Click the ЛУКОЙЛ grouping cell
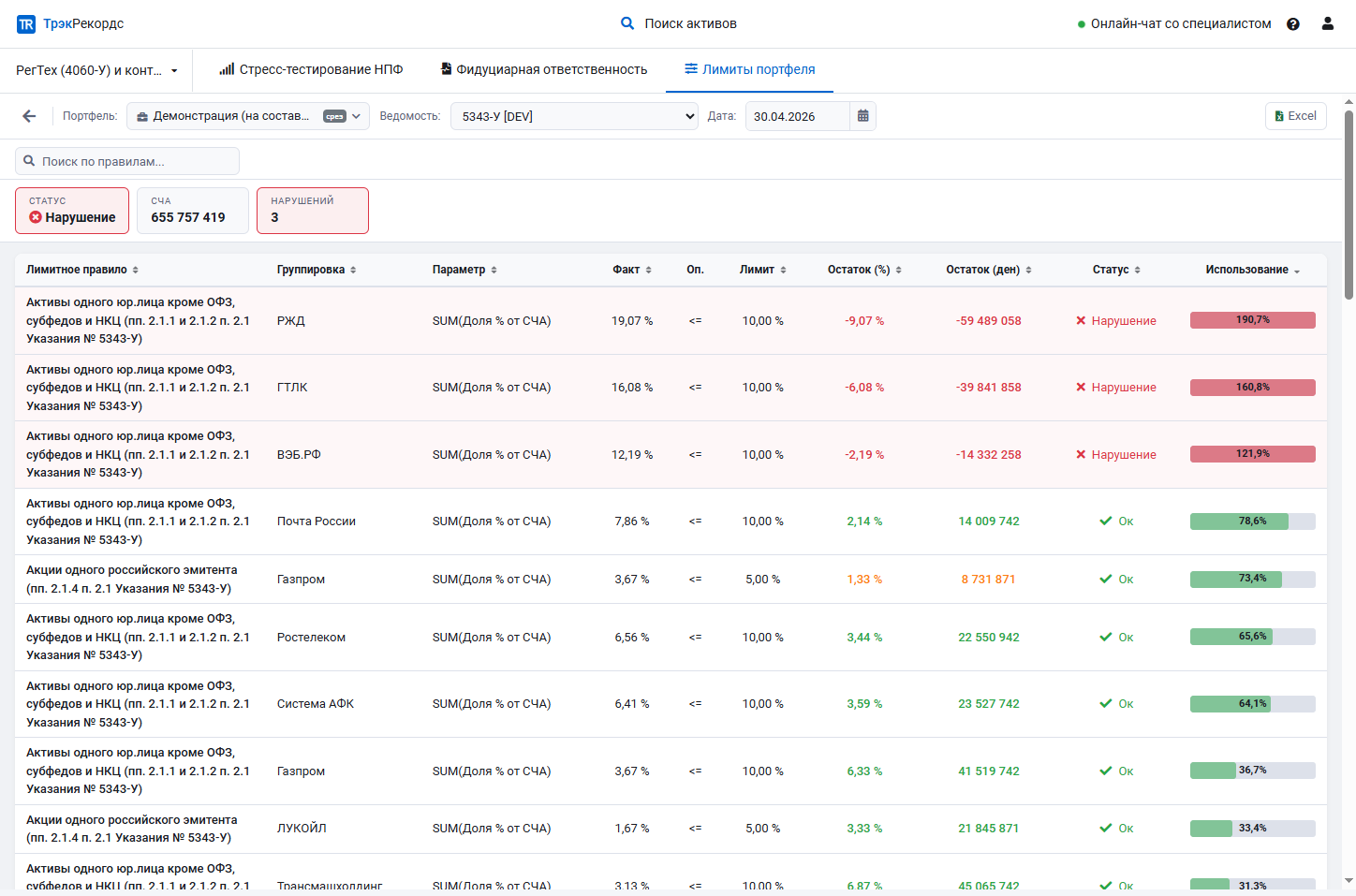The width and height of the screenshot is (1356, 896). click(302, 829)
